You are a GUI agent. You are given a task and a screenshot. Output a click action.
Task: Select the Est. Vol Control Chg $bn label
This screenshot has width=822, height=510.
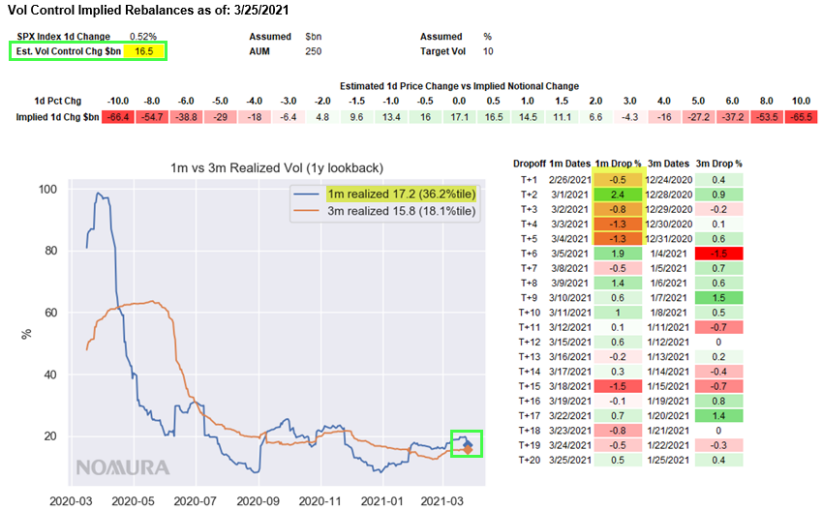(68, 49)
